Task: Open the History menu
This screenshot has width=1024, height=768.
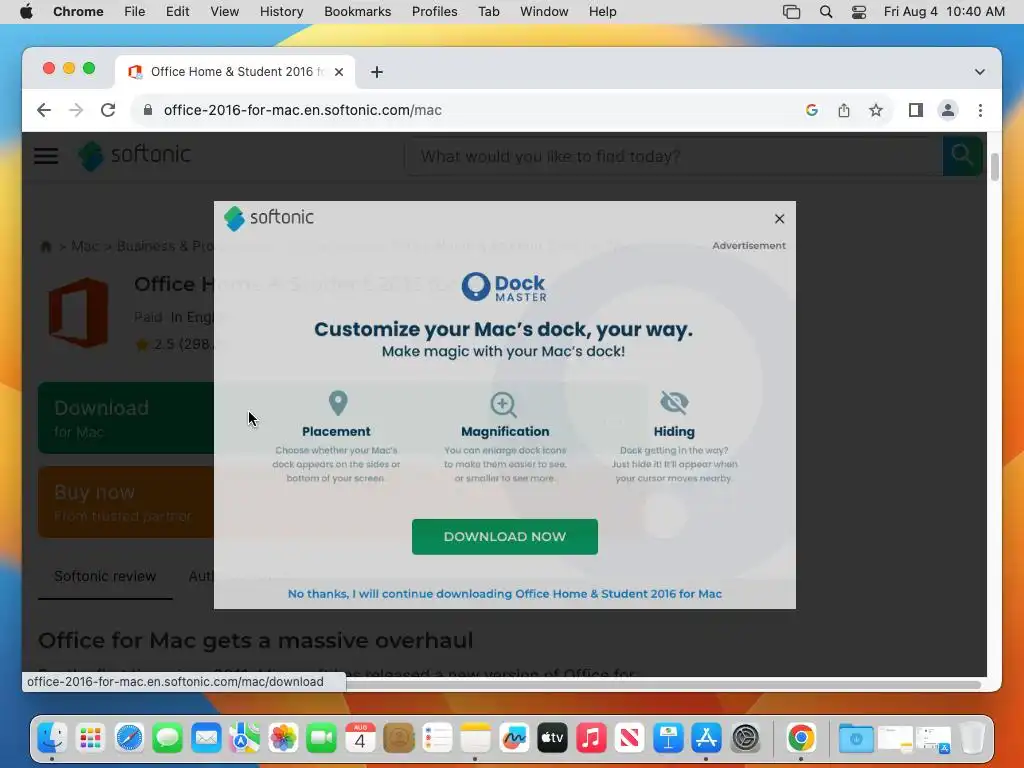Action: point(281,12)
